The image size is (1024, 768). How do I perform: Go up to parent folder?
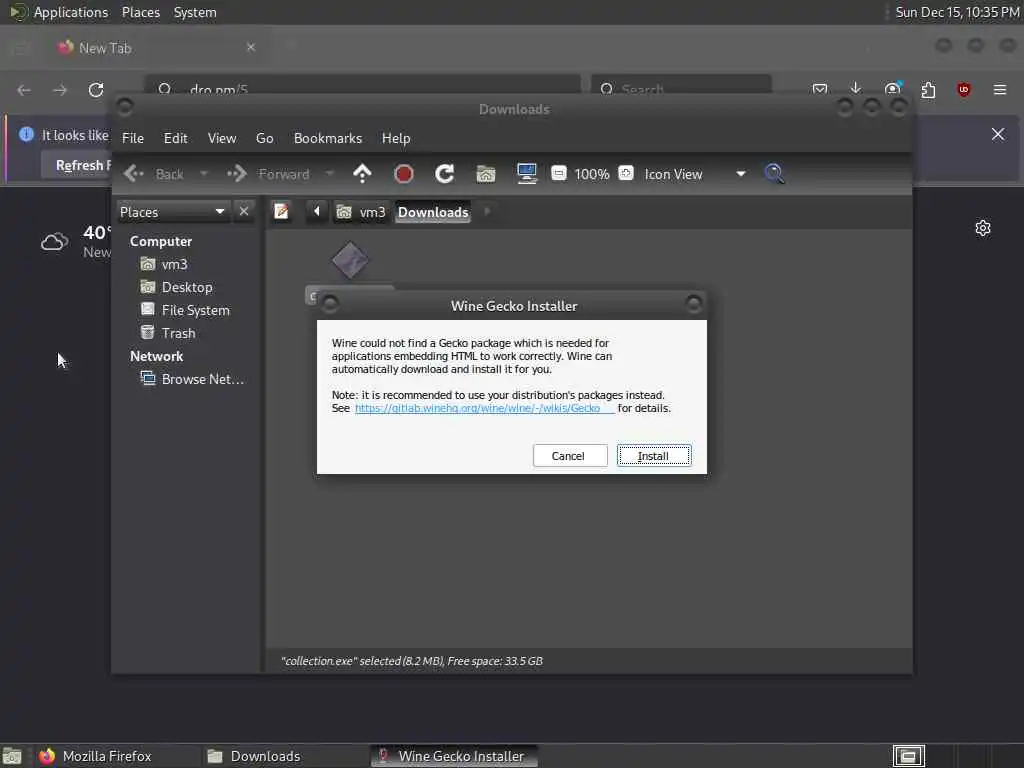pos(362,174)
